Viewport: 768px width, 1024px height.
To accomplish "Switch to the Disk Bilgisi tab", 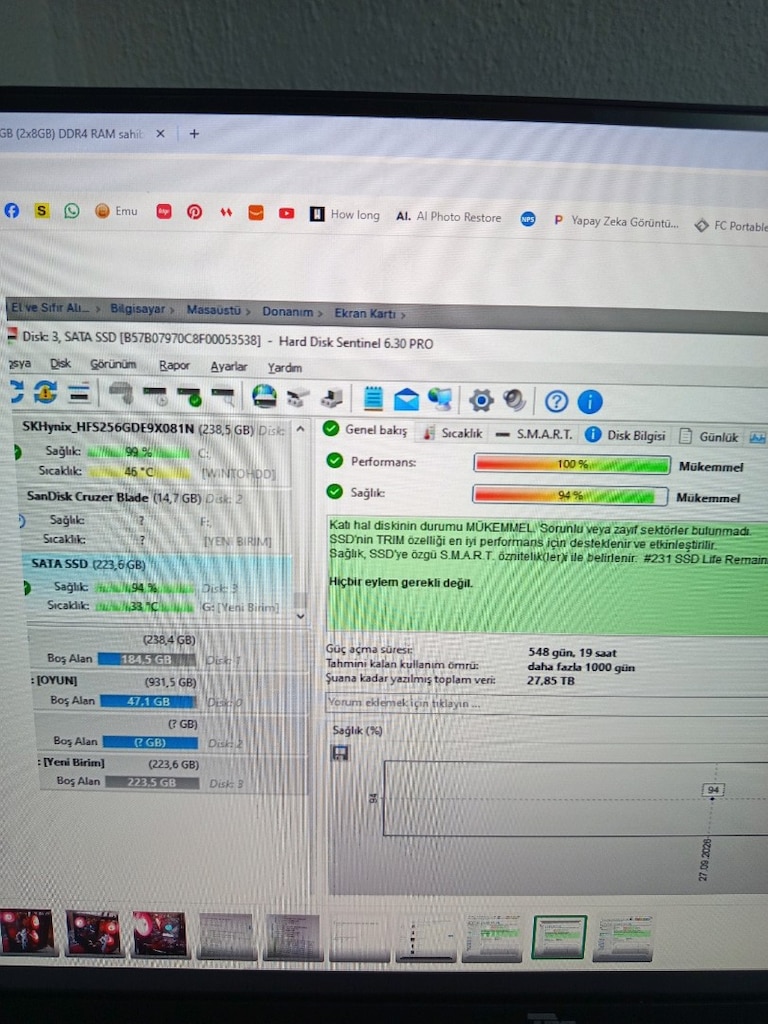I will [626, 435].
